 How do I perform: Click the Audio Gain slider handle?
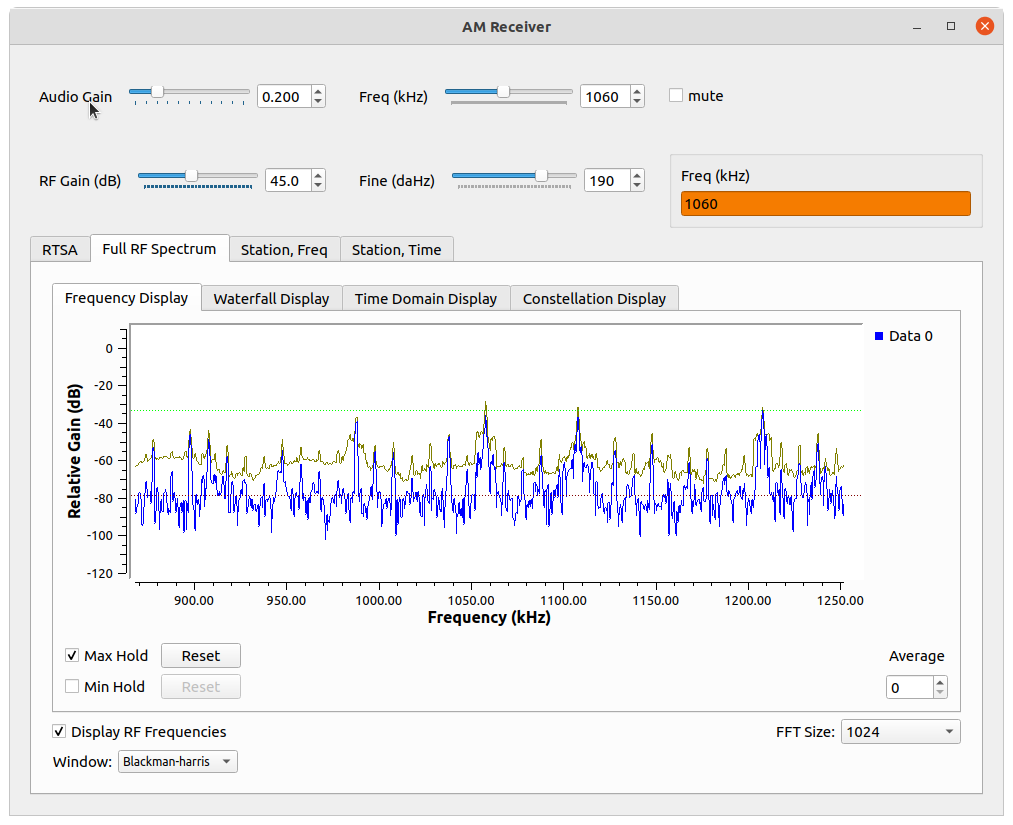click(157, 91)
